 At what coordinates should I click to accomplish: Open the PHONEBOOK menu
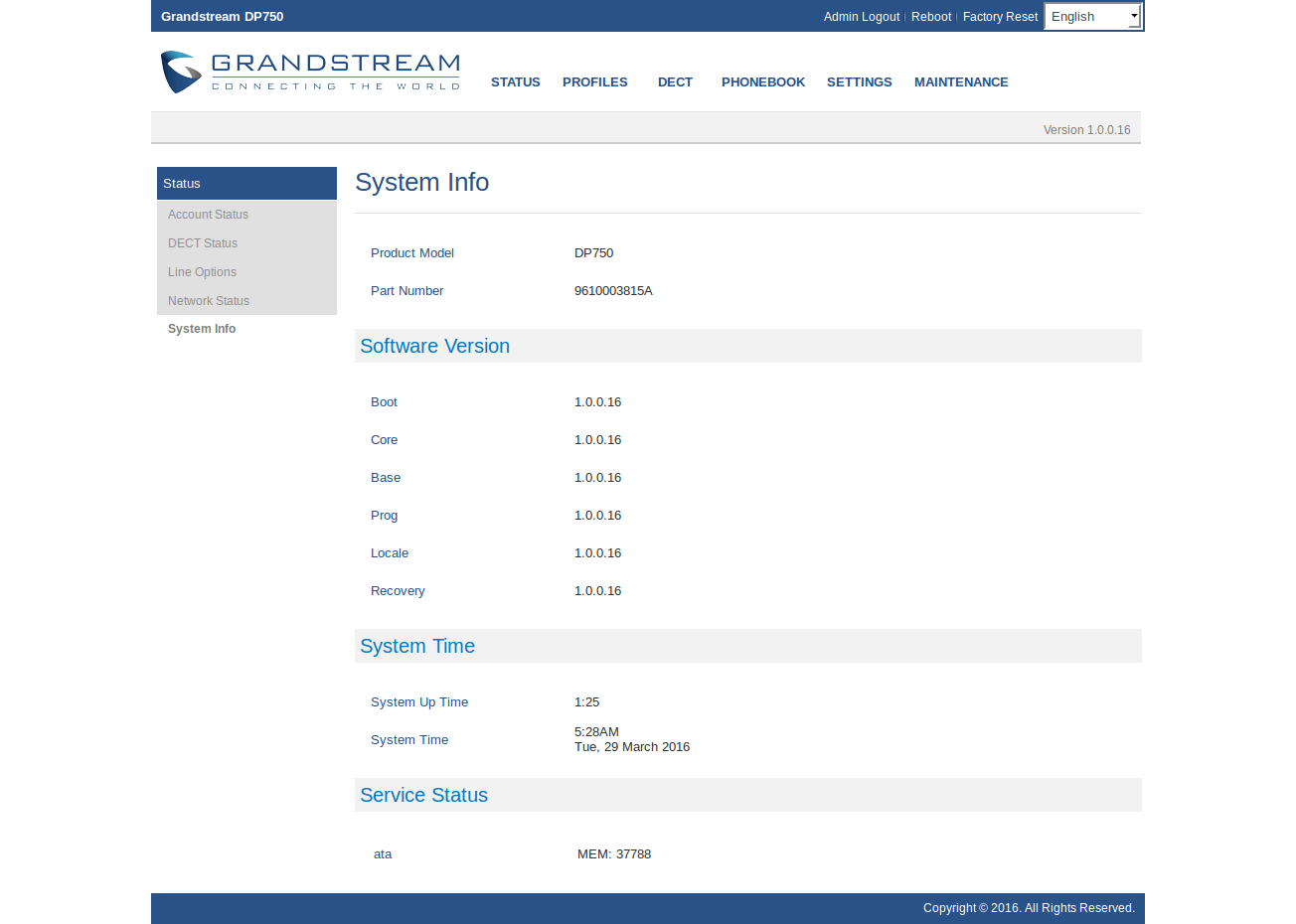click(x=762, y=82)
